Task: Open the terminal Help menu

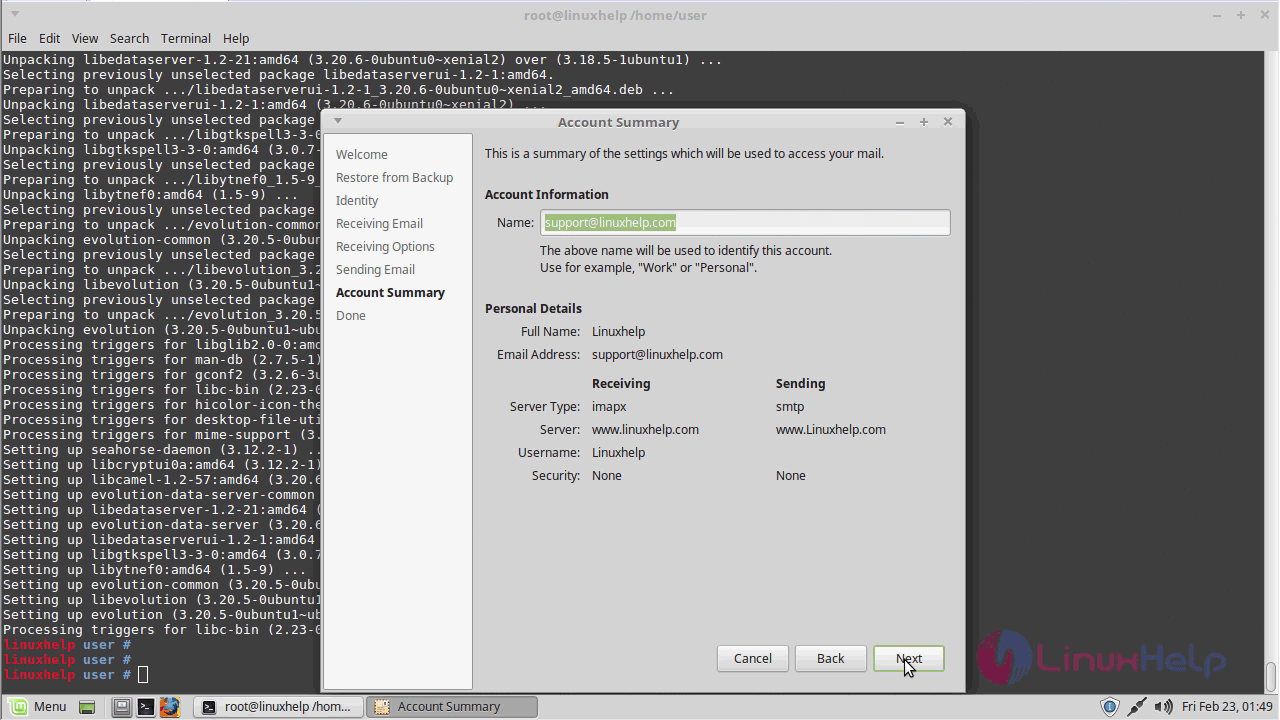Action: (x=236, y=38)
